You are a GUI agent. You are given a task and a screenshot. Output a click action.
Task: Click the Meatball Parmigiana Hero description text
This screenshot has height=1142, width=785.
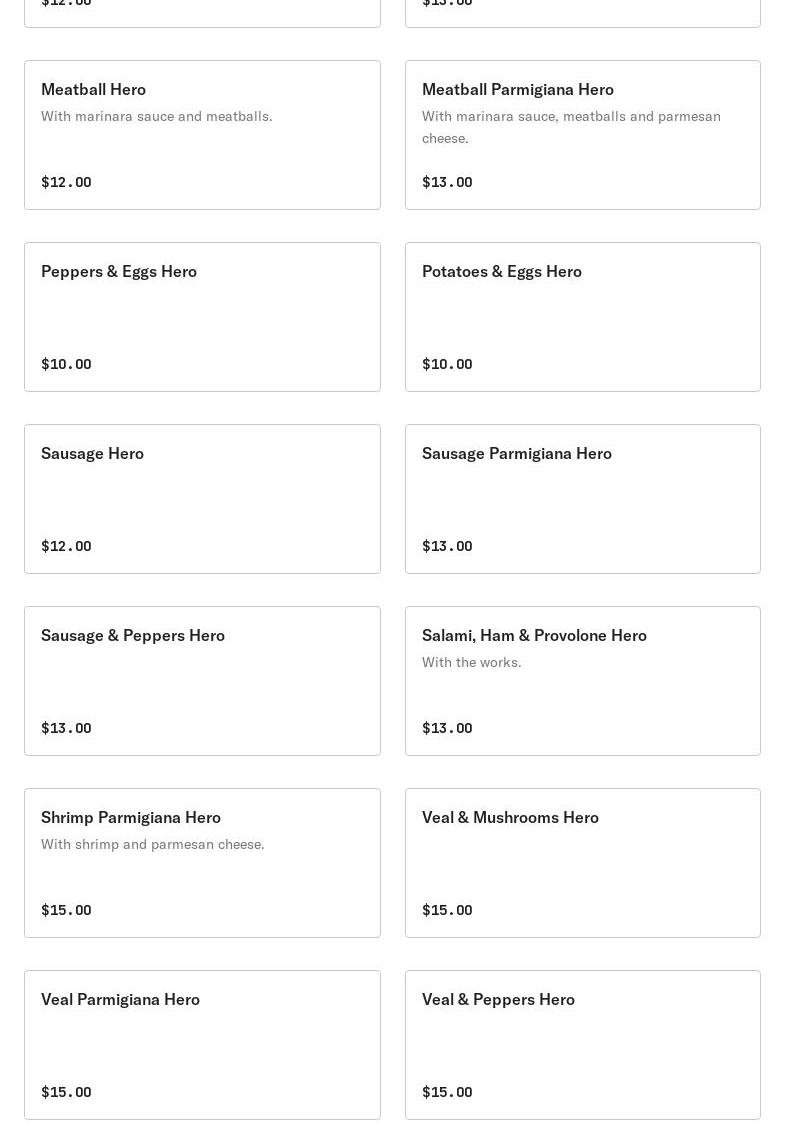click(x=571, y=127)
